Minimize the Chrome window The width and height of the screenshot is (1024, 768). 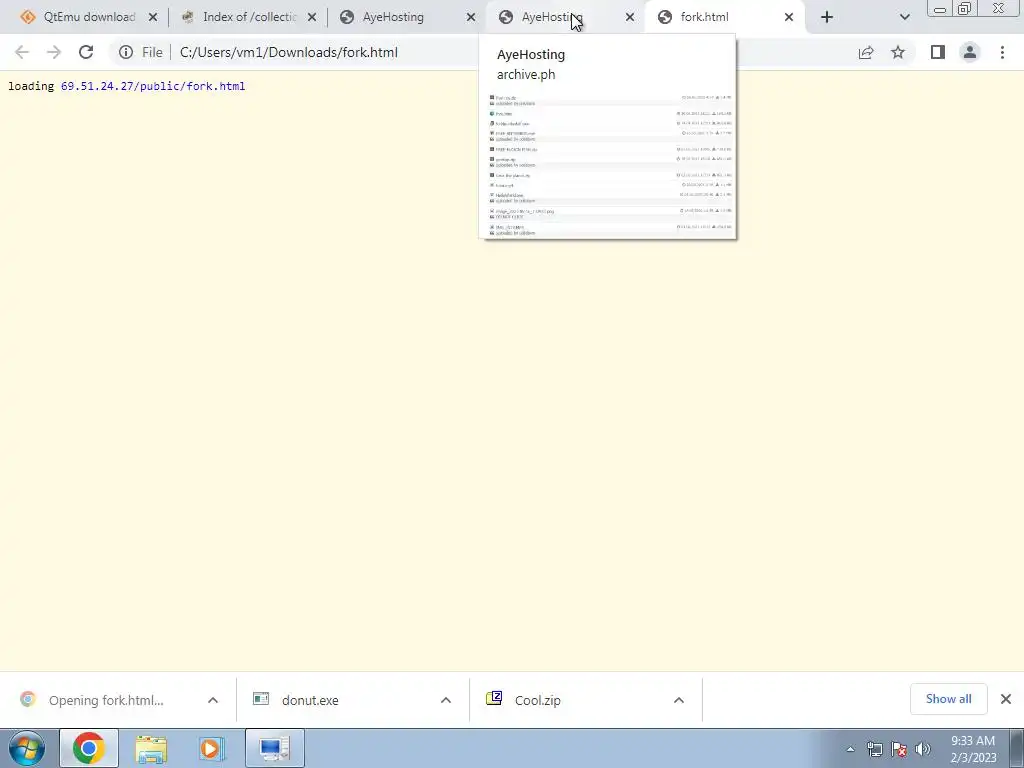[x=940, y=9]
